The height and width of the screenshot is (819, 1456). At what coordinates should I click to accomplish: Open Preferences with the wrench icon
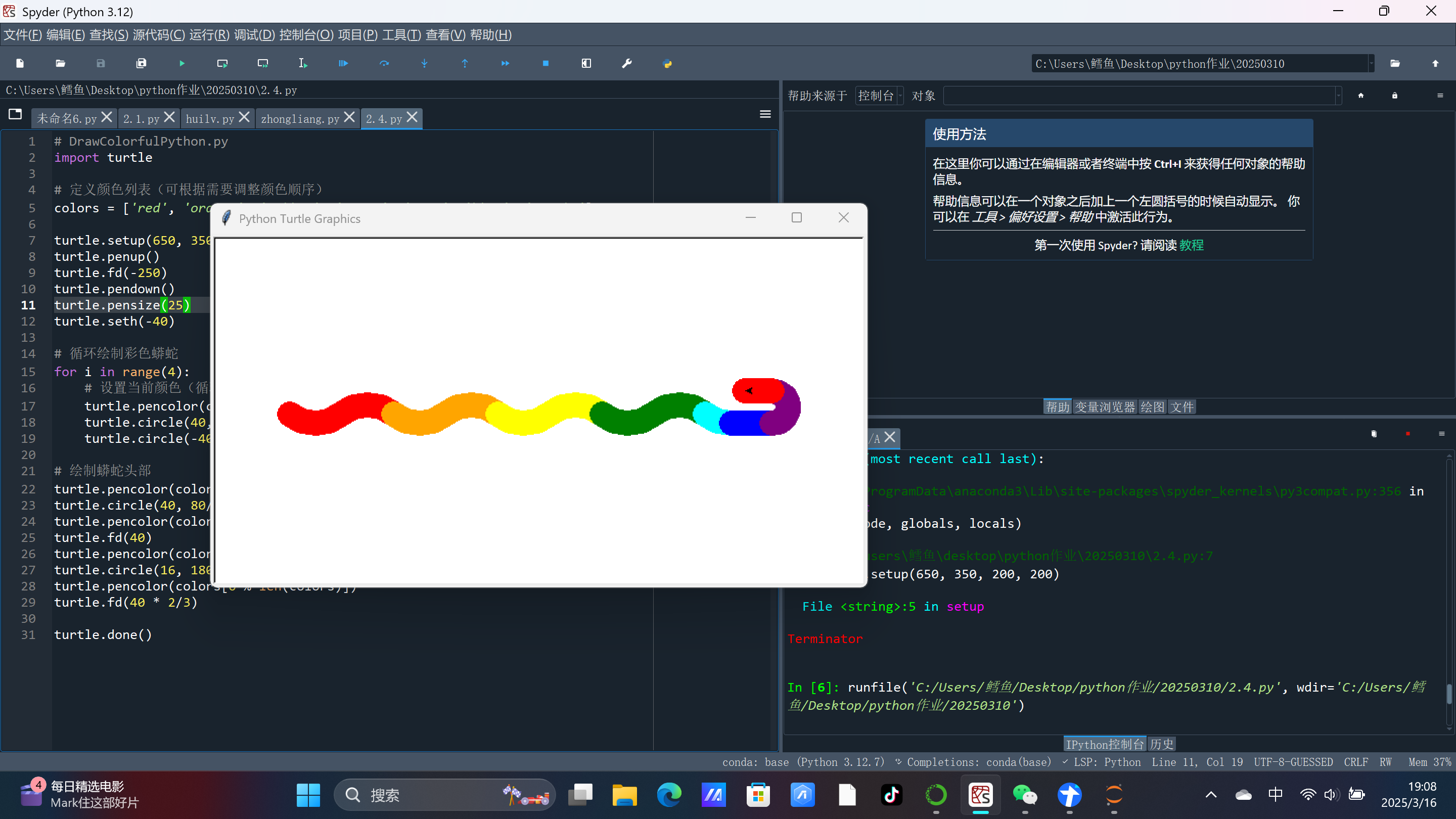tap(627, 63)
